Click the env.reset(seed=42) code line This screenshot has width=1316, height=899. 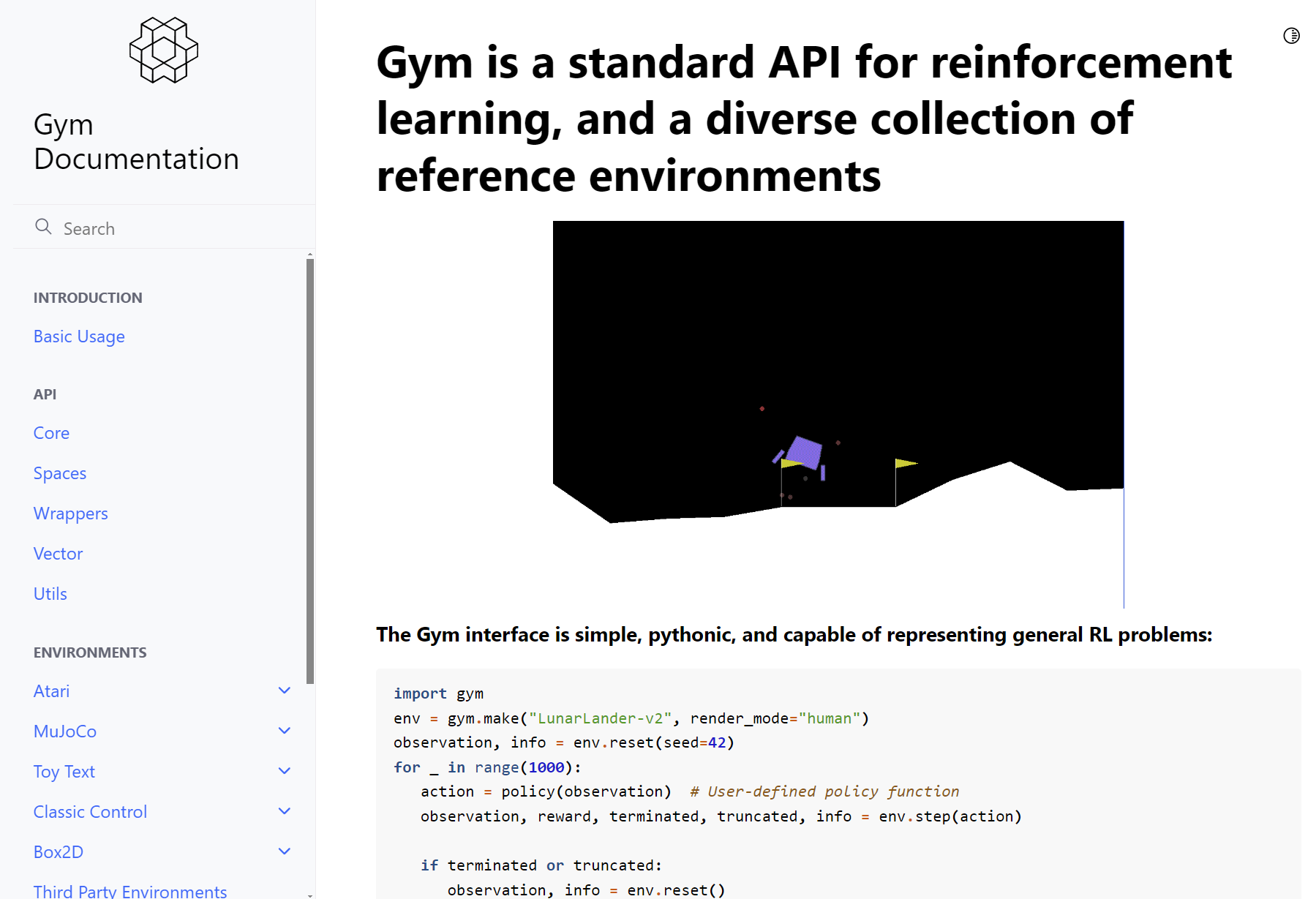[x=563, y=742]
